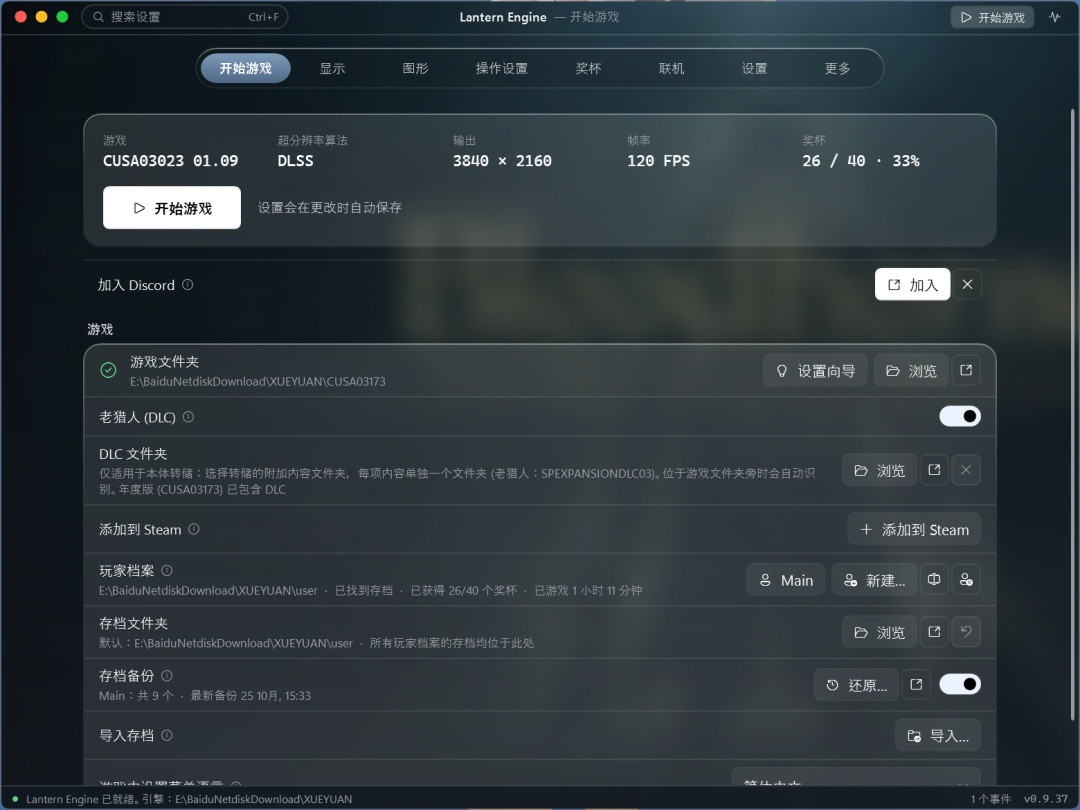Toggle the 老猎人 (DLC) switch
Screen dimensions: 1080x810
(959, 416)
